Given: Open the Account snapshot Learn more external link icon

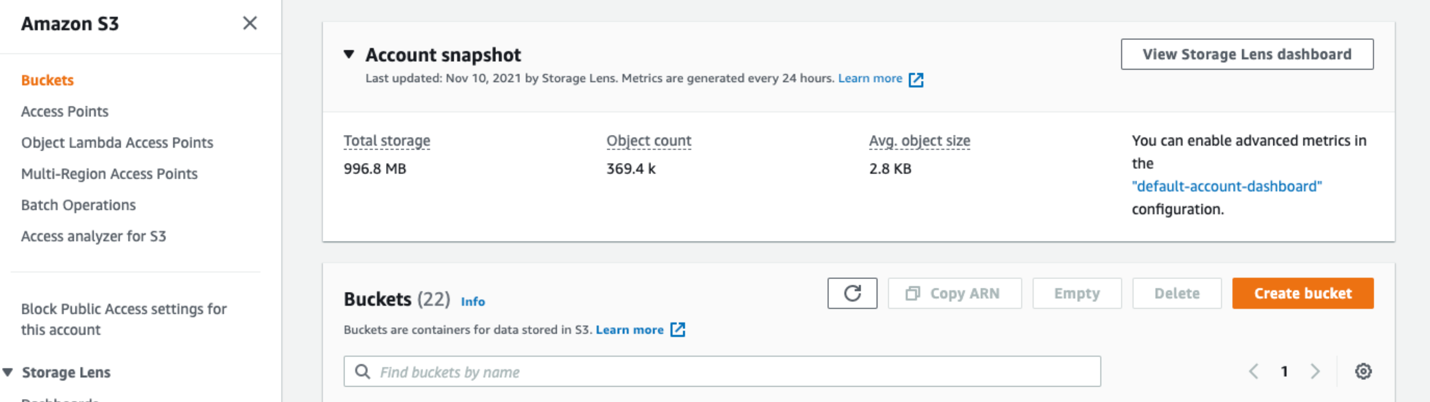Looking at the screenshot, I should pyautogui.click(x=916, y=80).
